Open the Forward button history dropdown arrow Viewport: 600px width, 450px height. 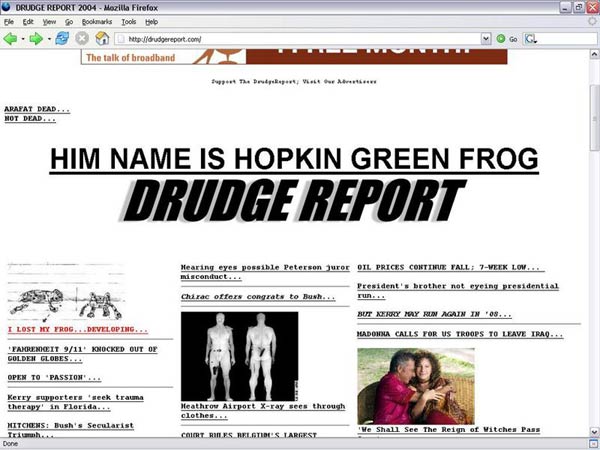[x=49, y=39]
